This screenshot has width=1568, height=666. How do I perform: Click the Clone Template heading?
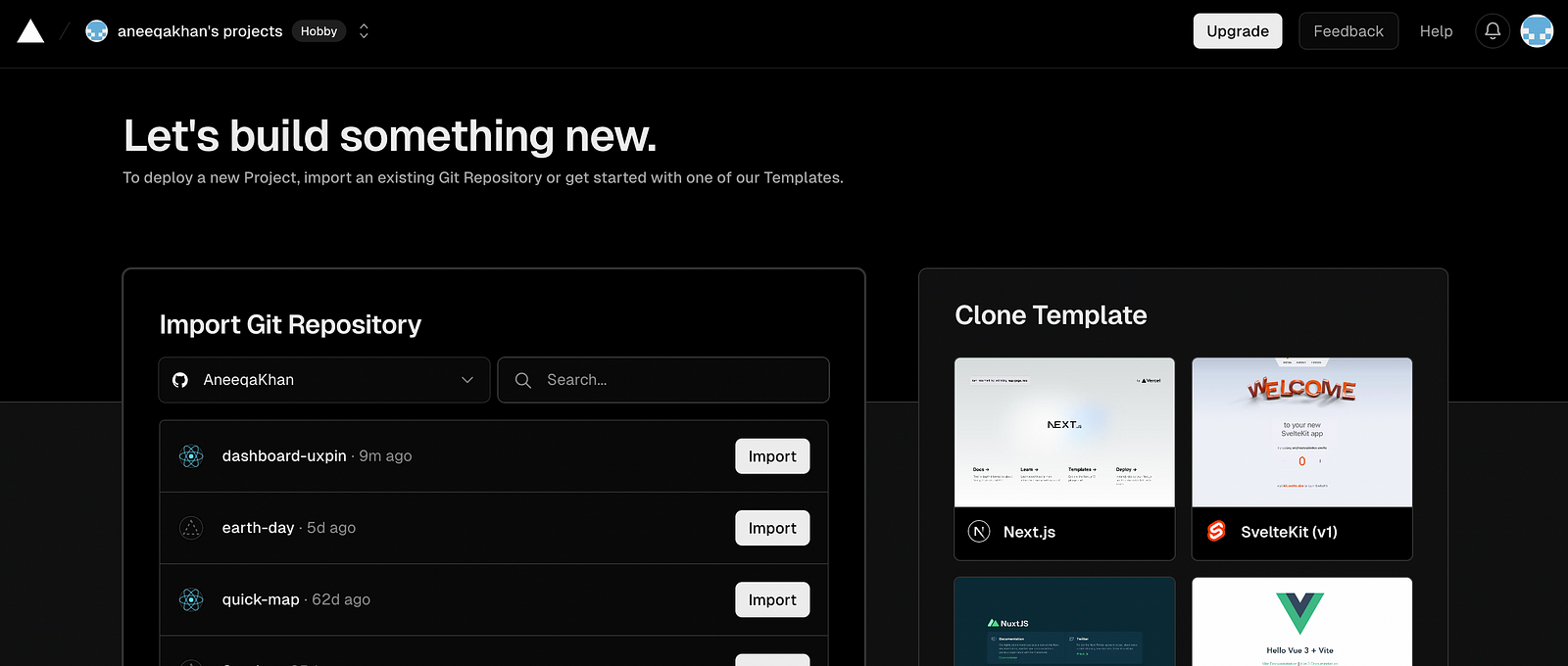click(1051, 315)
